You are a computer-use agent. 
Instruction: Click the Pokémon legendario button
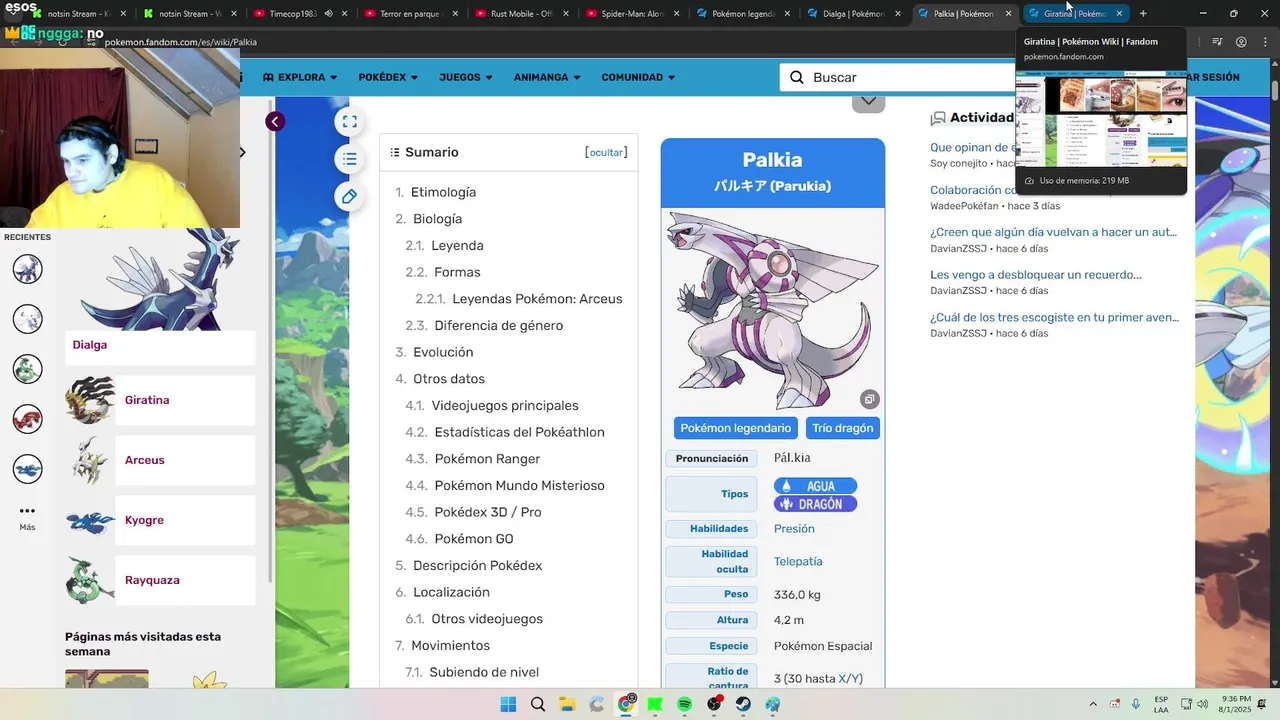(x=736, y=428)
